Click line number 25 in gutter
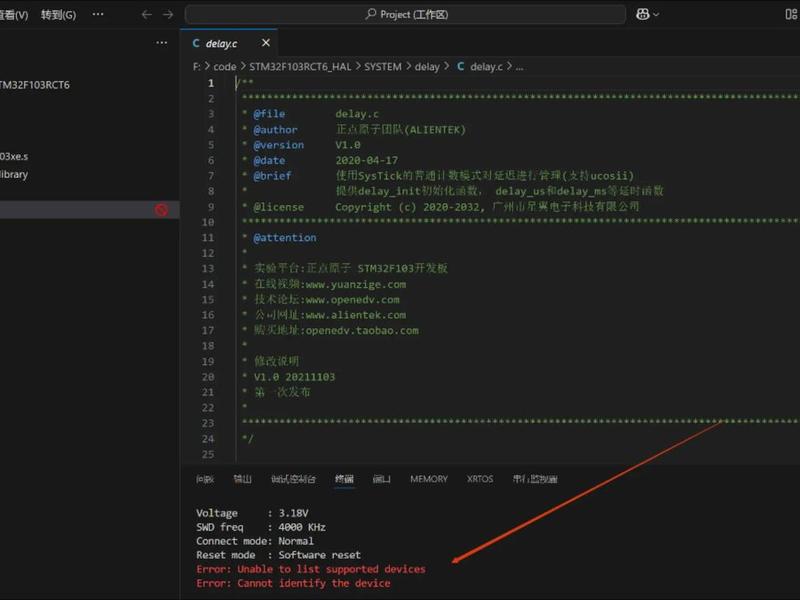The width and height of the screenshot is (800, 600). coord(208,454)
